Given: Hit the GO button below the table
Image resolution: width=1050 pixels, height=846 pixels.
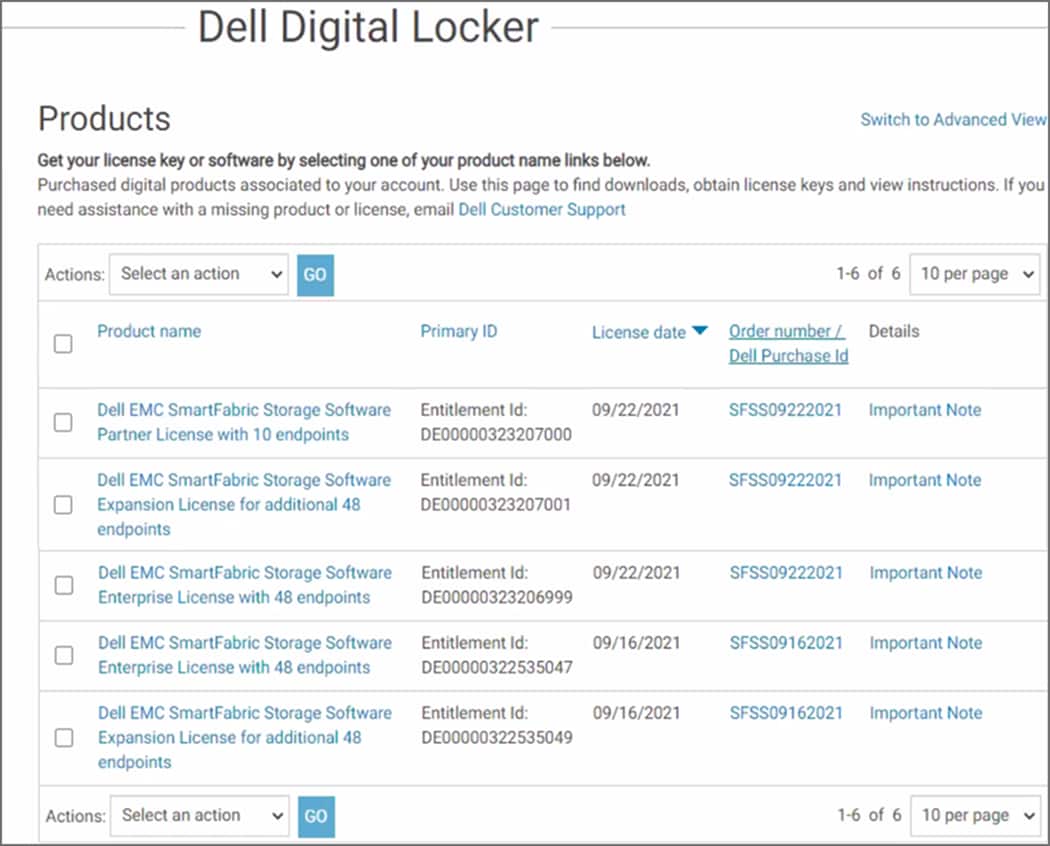Looking at the screenshot, I should [316, 817].
